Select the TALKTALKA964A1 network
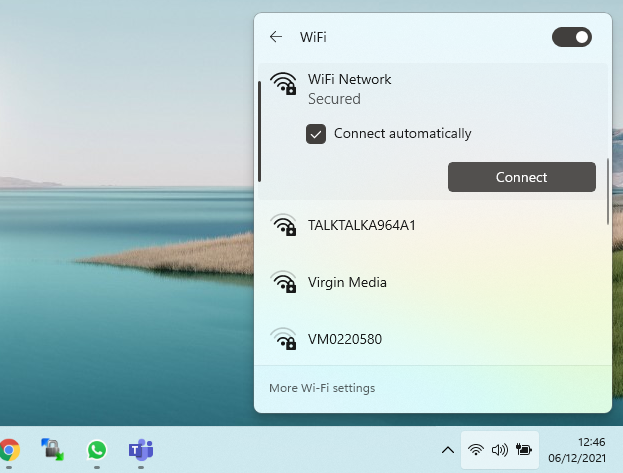This screenshot has height=473, width=623. tap(433, 225)
